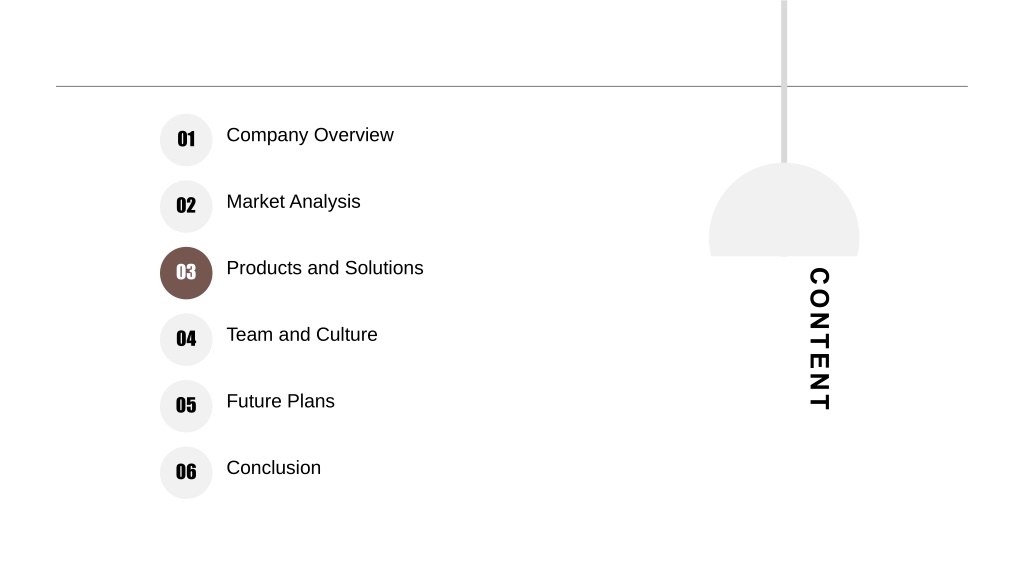Select the Products and Solutions entry
The height and width of the screenshot is (576, 1024).
pos(325,268)
